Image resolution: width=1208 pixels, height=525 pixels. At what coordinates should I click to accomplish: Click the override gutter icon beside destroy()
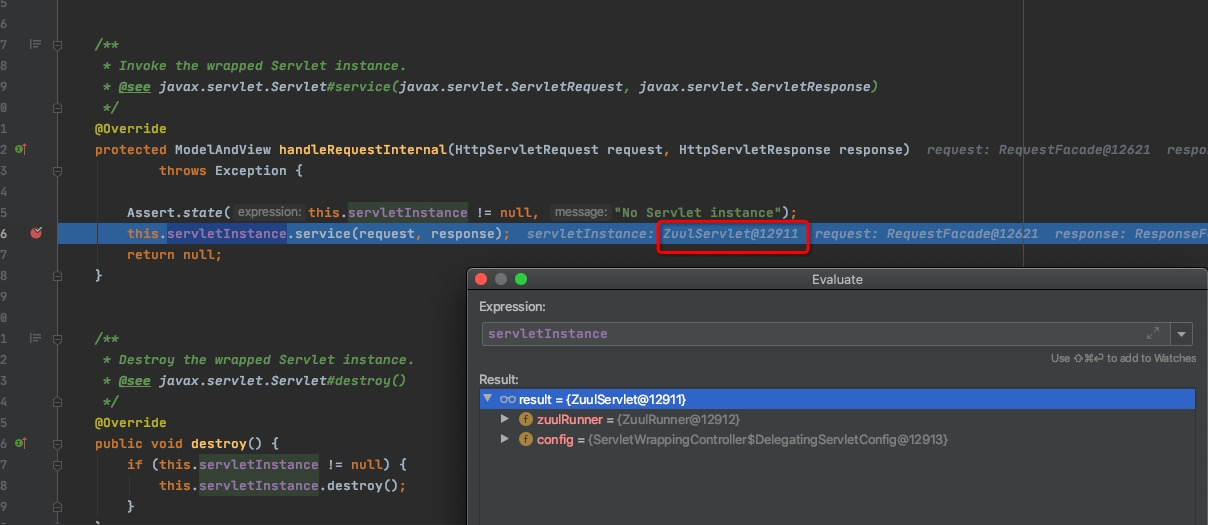pyautogui.click(x=20, y=443)
